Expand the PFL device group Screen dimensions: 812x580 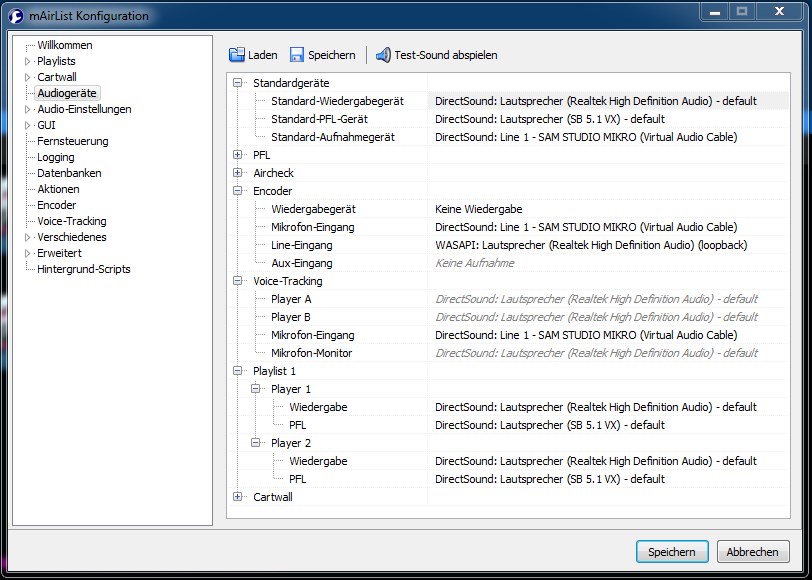click(236, 155)
